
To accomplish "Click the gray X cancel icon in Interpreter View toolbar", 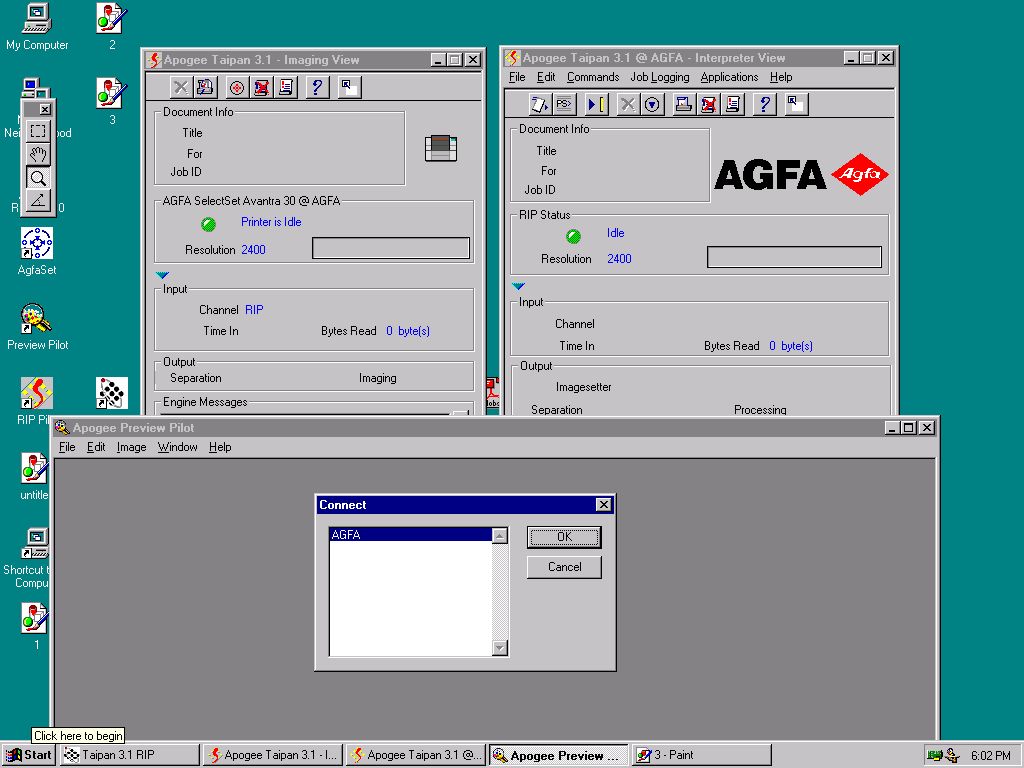I will [628, 104].
